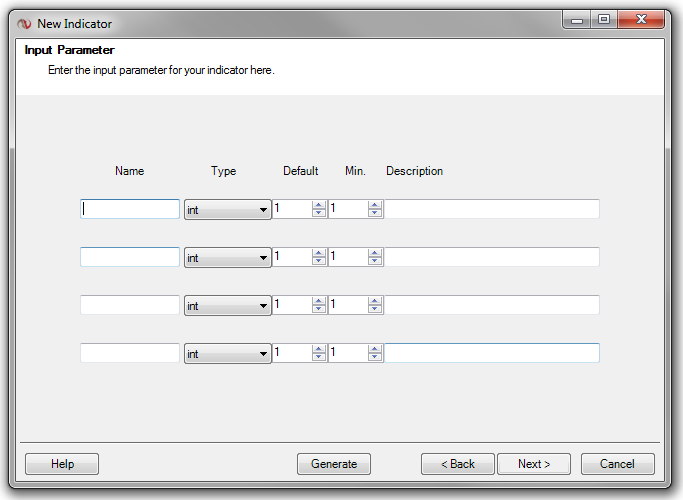
Task: Click the Min. column header label
Action: click(x=355, y=171)
